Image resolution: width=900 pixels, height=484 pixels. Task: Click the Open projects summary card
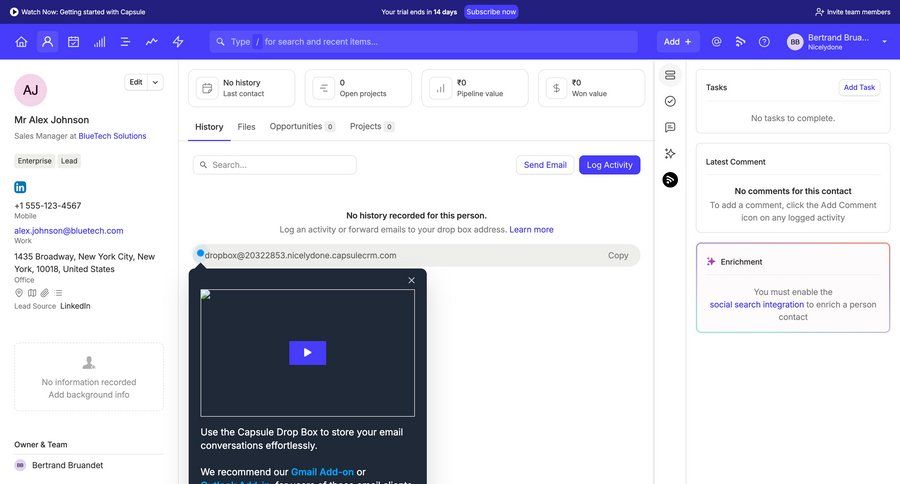358,88
